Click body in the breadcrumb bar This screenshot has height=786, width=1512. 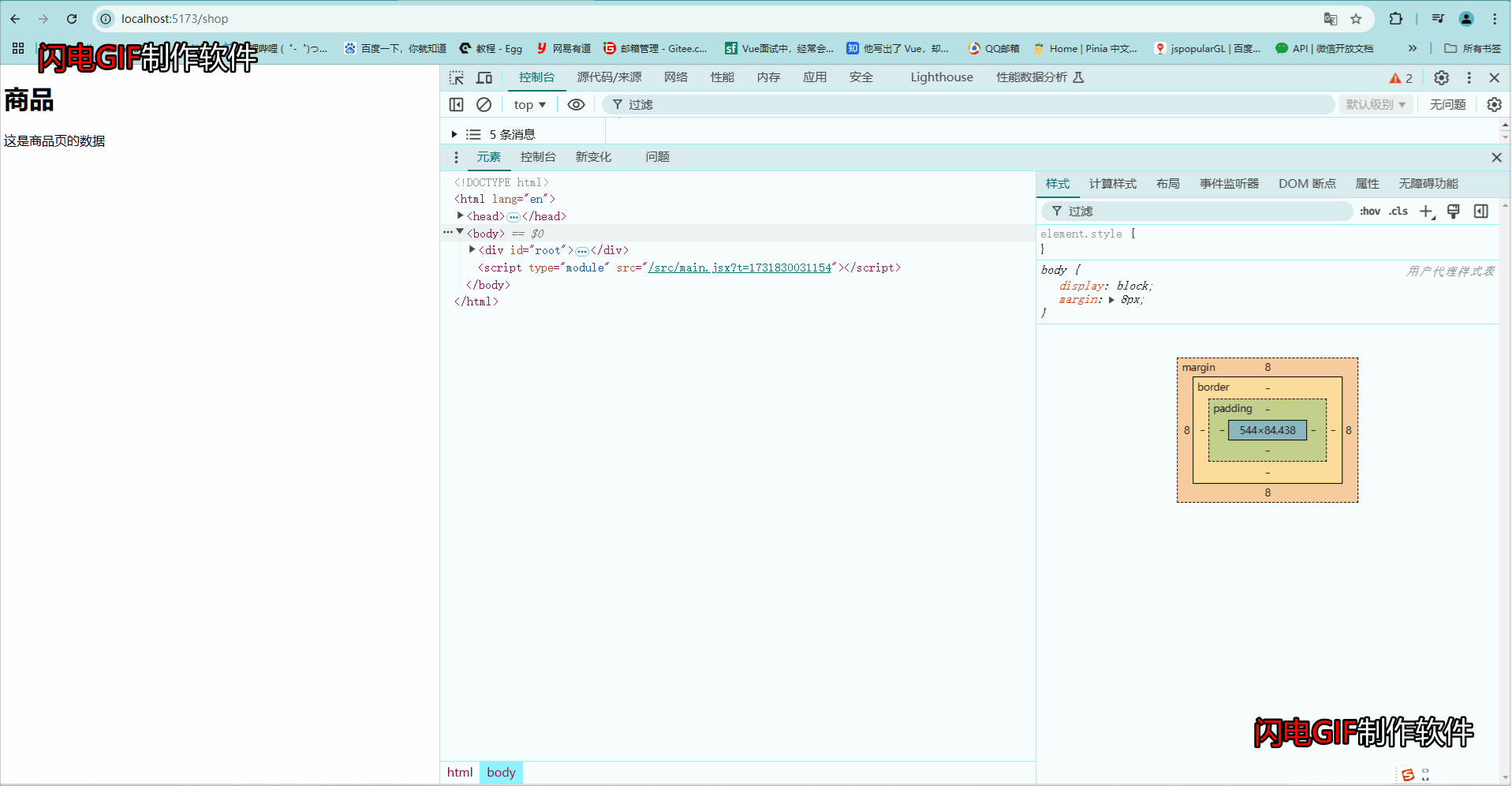(501, 772)
